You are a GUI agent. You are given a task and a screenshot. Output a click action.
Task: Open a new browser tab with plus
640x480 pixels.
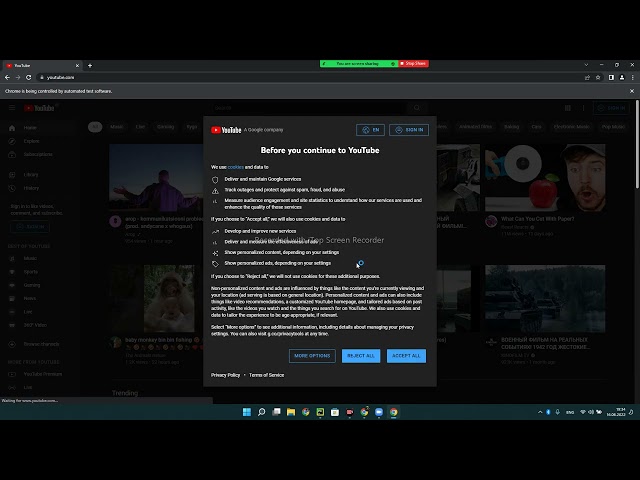click(x=90, y=65)
